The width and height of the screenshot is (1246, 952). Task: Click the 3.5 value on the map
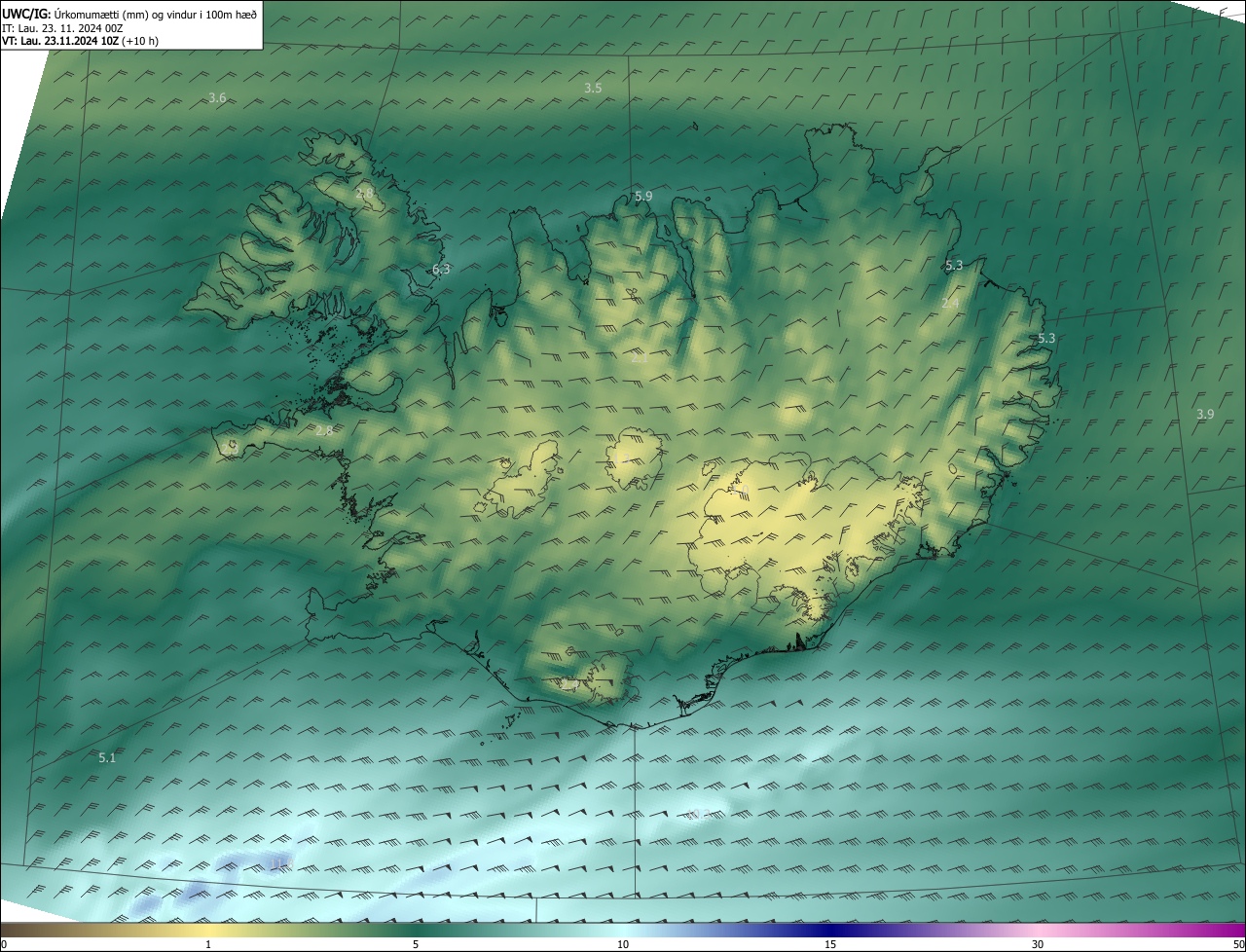593,89
